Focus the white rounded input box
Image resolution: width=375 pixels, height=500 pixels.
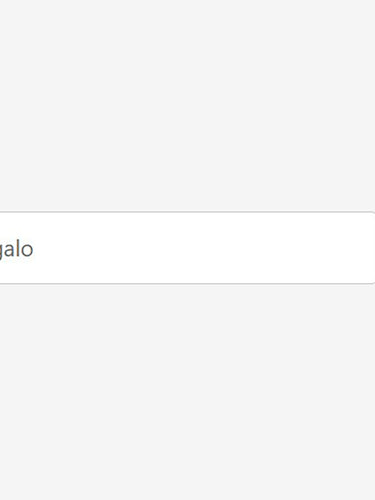point(187,248)
